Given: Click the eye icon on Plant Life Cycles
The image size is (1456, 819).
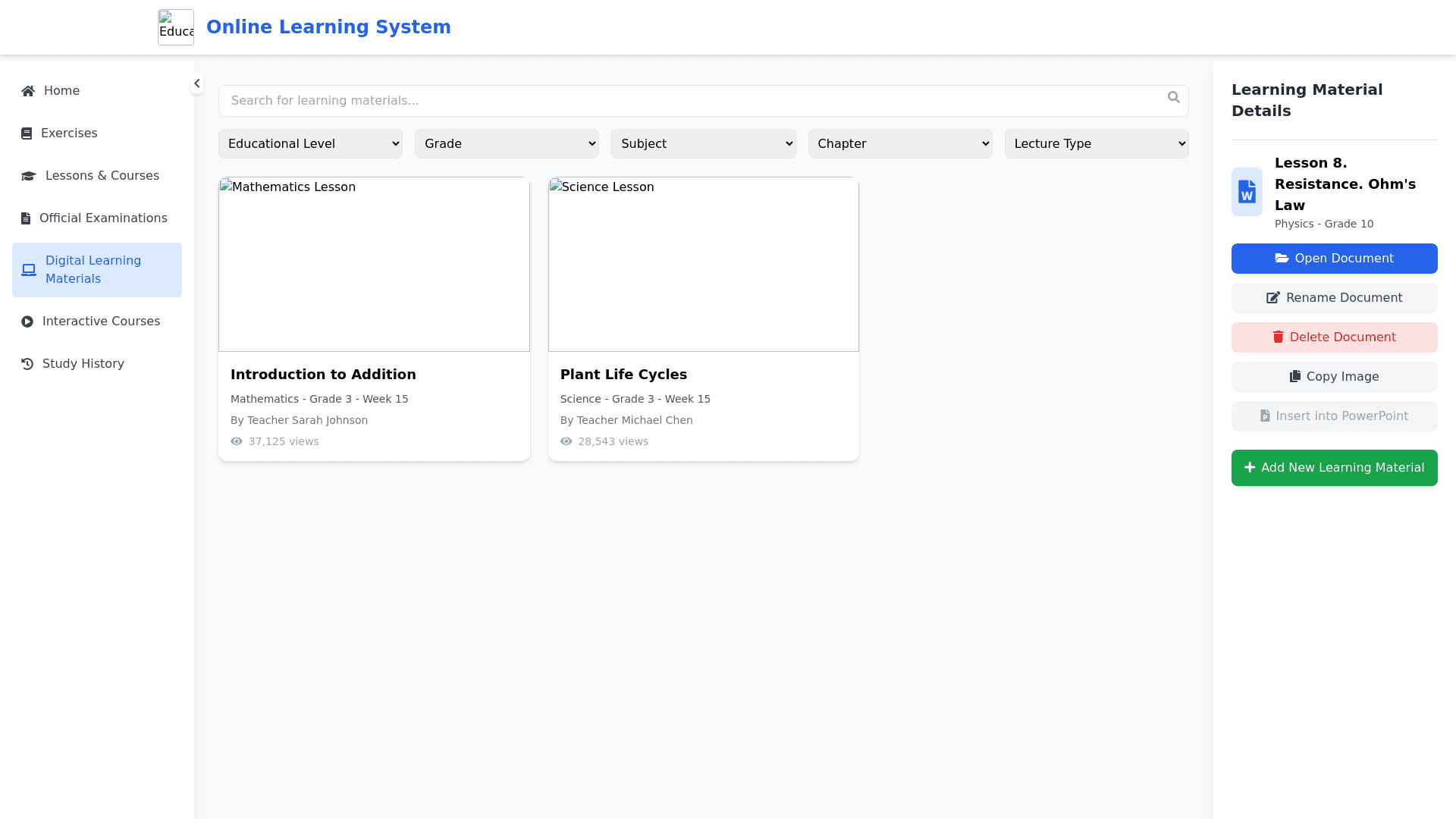Looking at the screenshot, I should [566, 441].
